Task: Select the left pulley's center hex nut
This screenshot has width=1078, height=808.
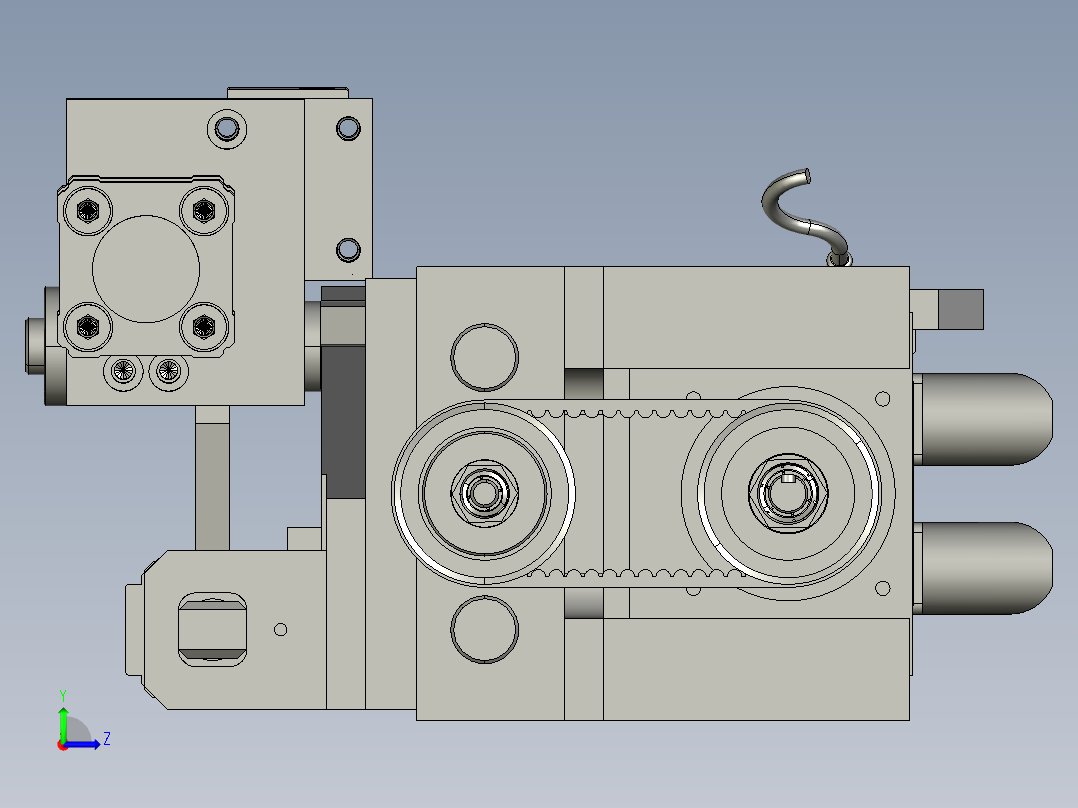Action: 484,492
